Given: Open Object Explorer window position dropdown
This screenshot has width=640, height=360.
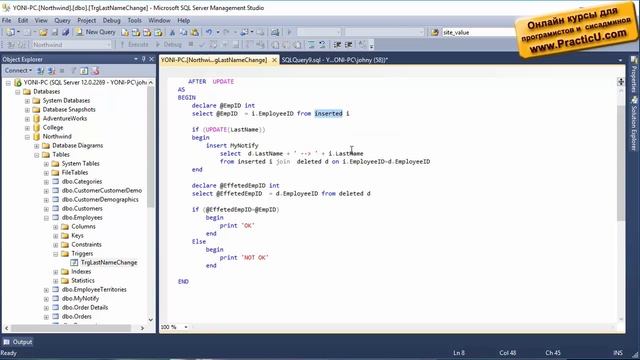Looking at the screenshot, I should tap(136, 59).
